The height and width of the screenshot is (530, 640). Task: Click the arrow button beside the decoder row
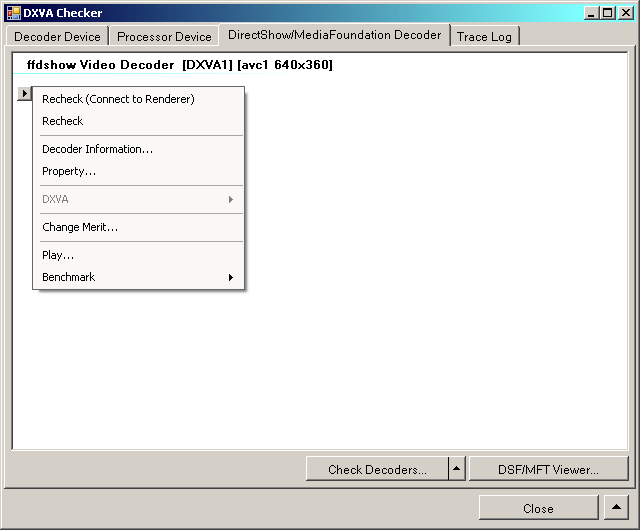[x=24, y=94]
